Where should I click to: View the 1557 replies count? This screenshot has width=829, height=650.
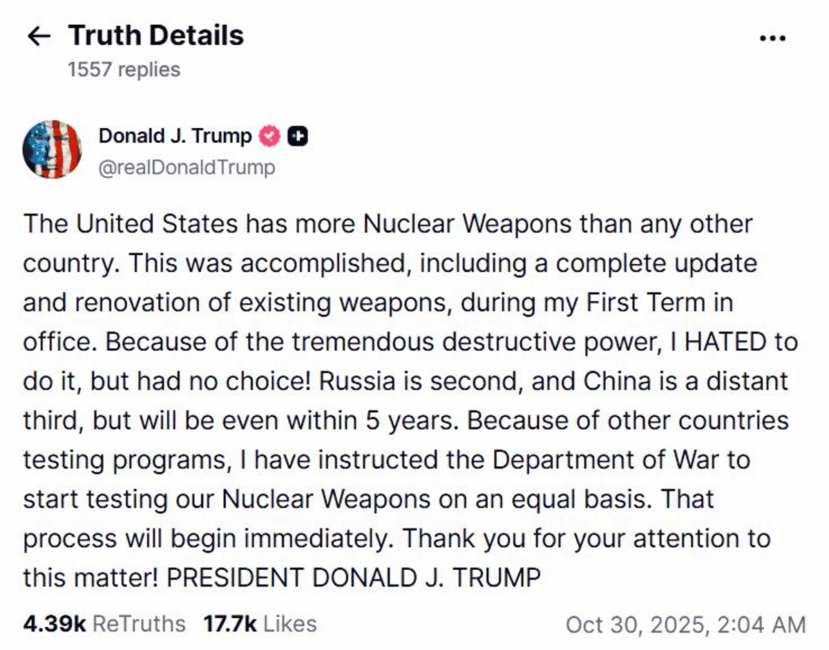pyautogui.click(x=124, y=69)
